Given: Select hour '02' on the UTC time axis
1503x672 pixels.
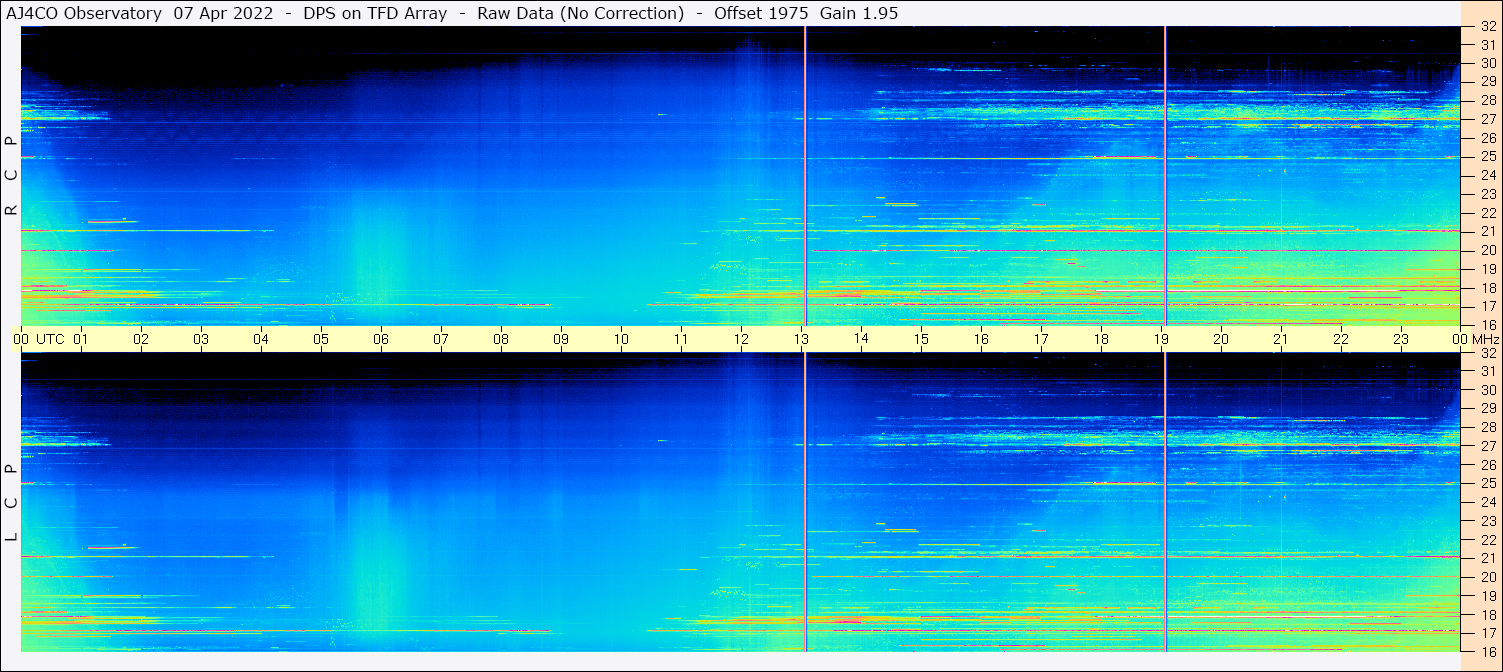Looking at the screenshot, I should coord(141,339).
